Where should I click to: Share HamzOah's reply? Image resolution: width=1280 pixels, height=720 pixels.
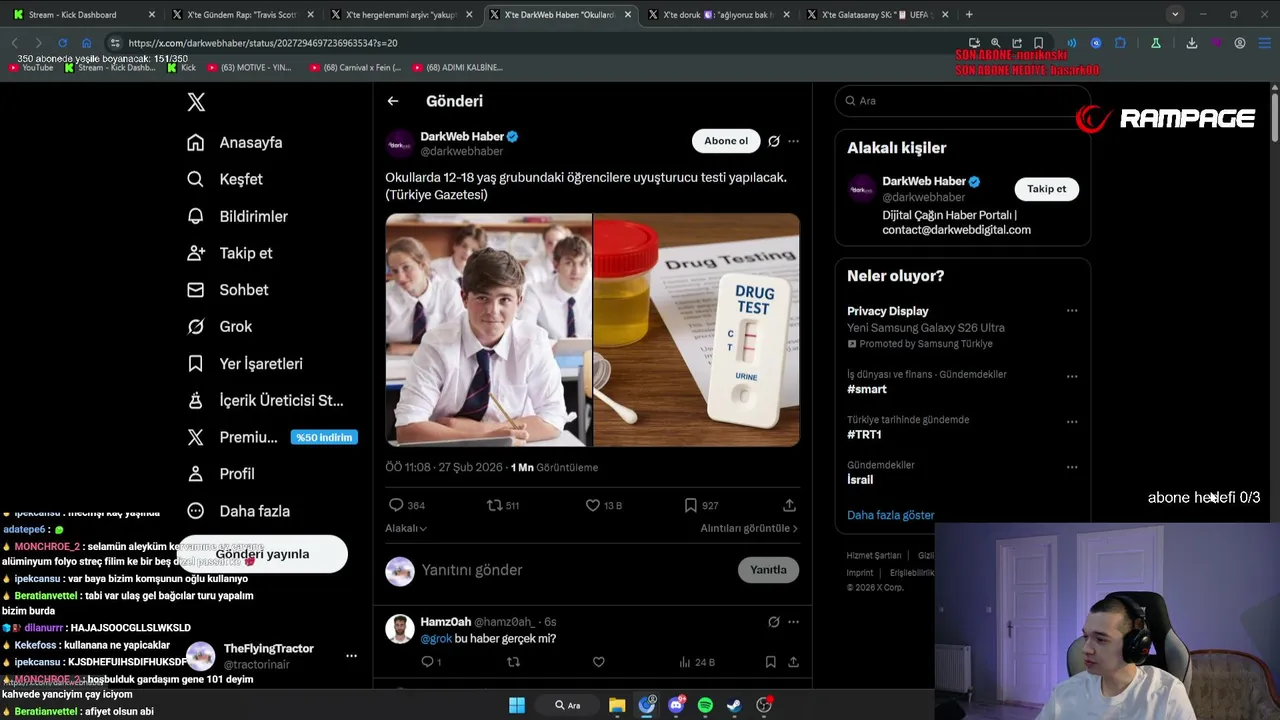793,662
